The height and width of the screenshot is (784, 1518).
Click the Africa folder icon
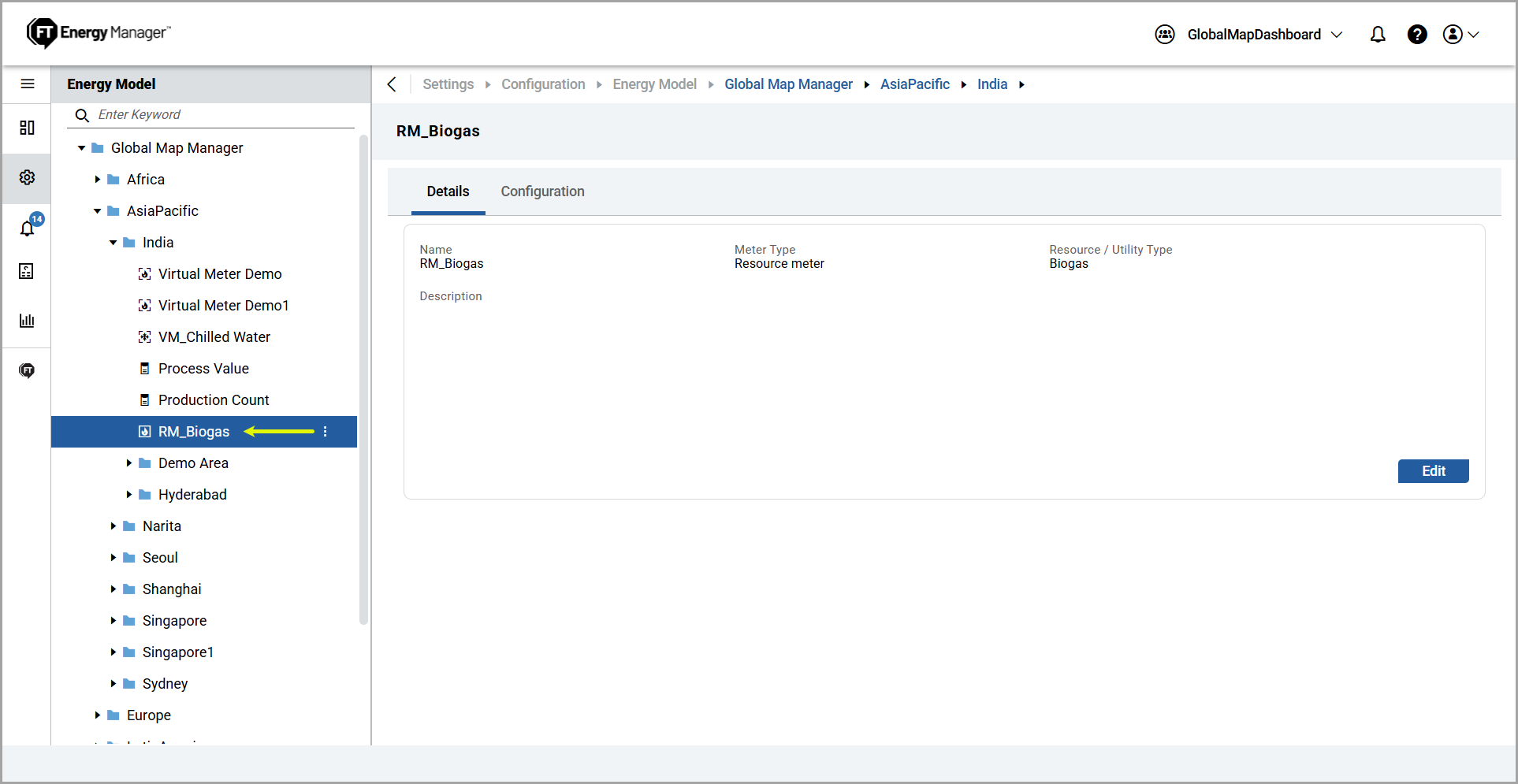[113, 180]
